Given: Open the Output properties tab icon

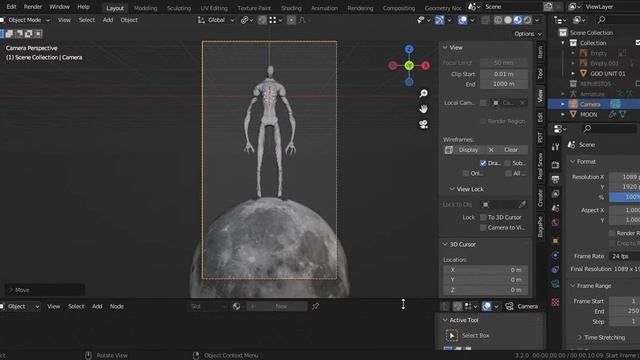Looking at the screenshot, I should point(555,179).
